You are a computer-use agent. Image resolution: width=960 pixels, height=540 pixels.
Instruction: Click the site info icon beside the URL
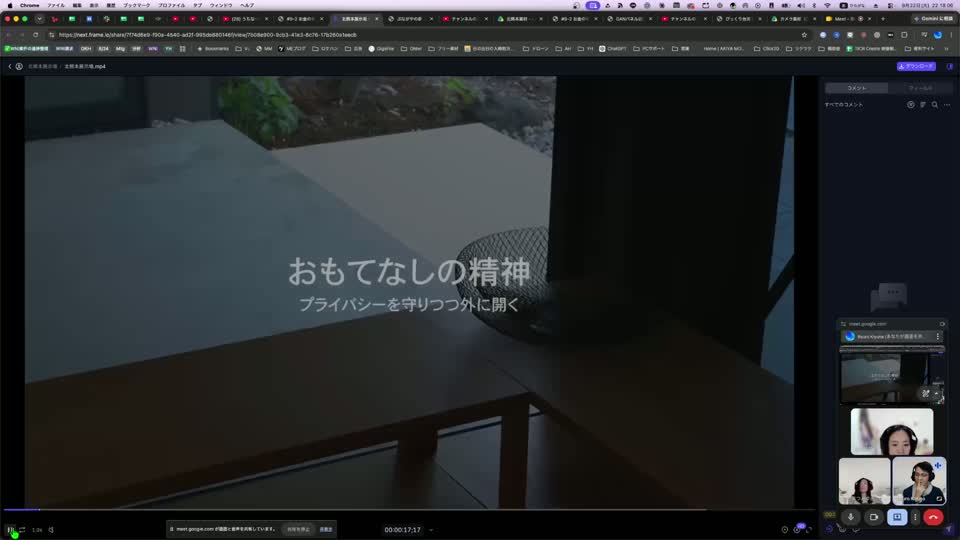51,35
